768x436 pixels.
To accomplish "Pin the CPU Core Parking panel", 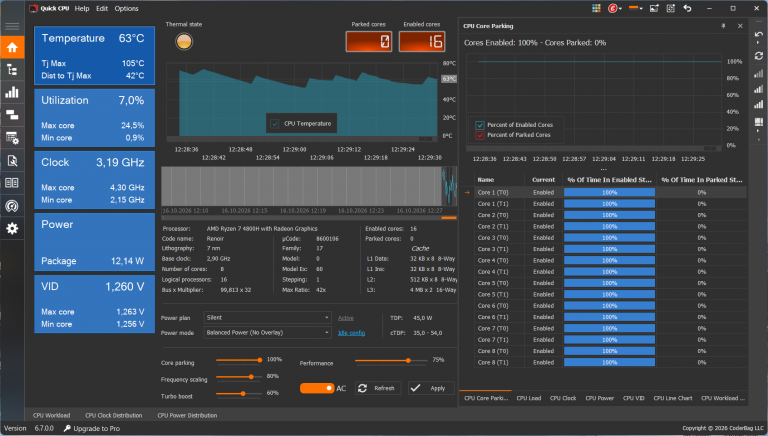I will pos(723,26).
